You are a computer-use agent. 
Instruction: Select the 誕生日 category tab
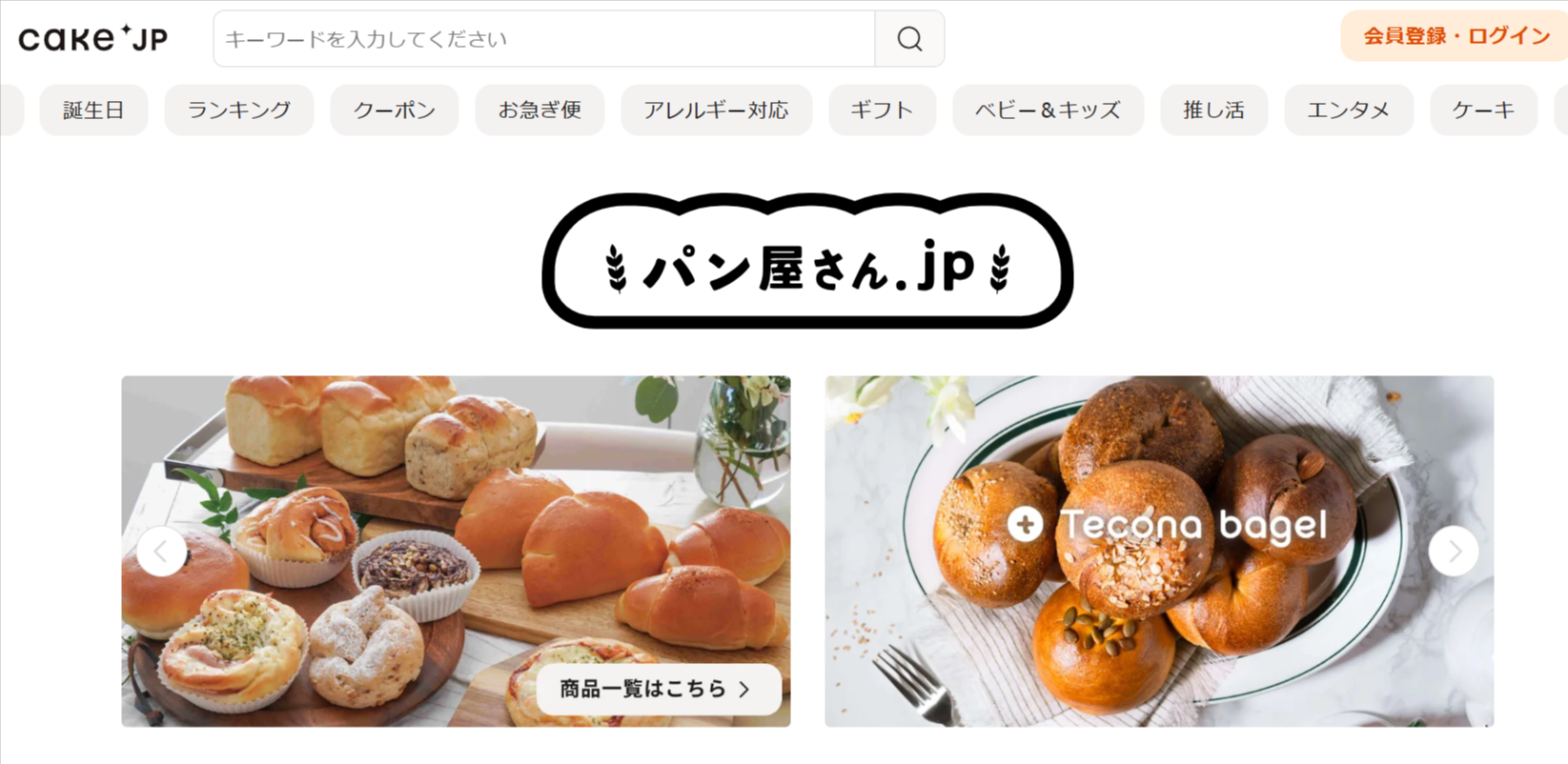tap(93, 111)
